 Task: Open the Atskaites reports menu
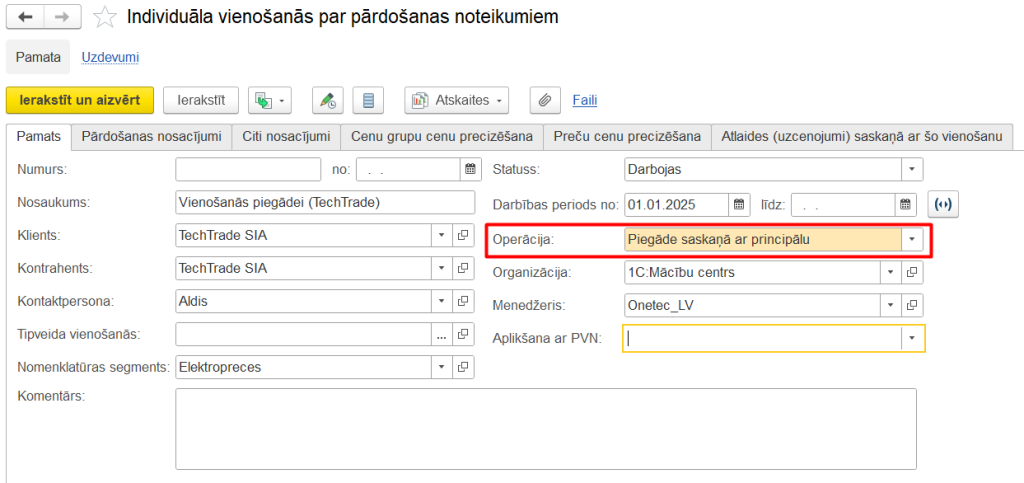click(457, 100)
